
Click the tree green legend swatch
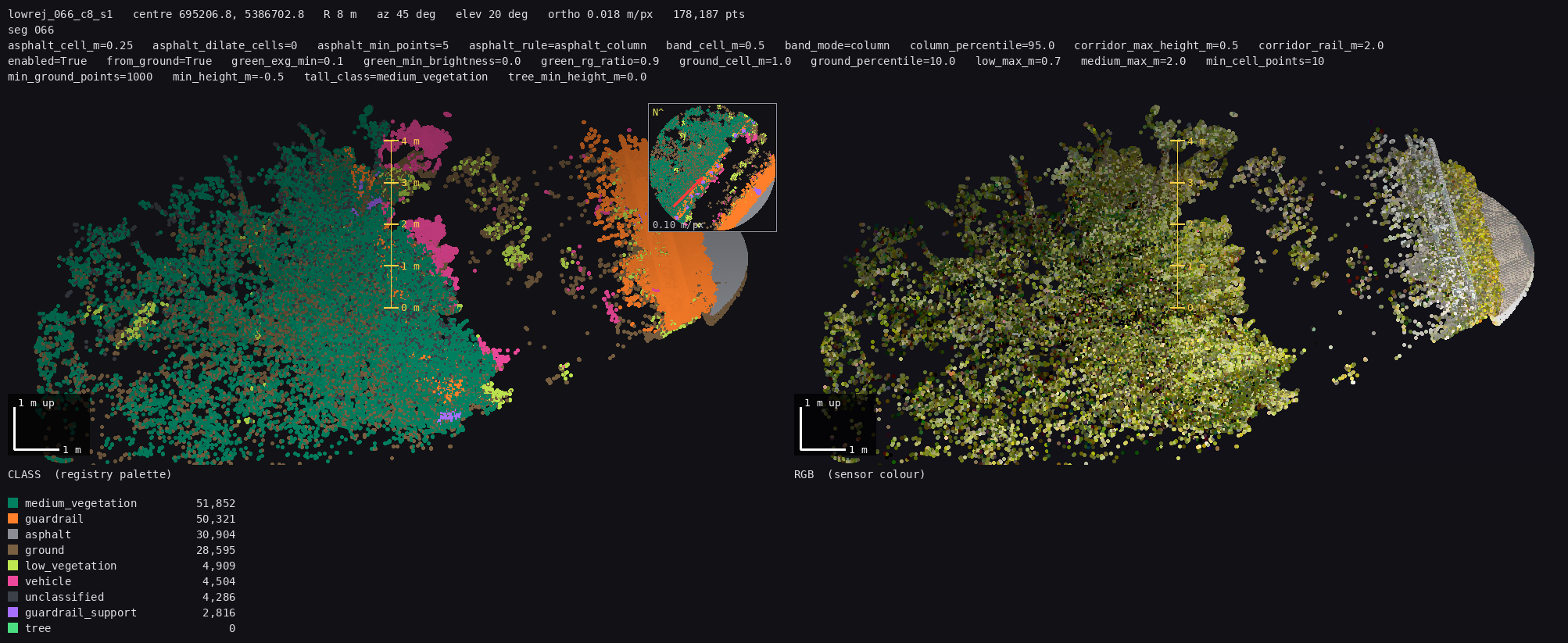pos(13,628)
